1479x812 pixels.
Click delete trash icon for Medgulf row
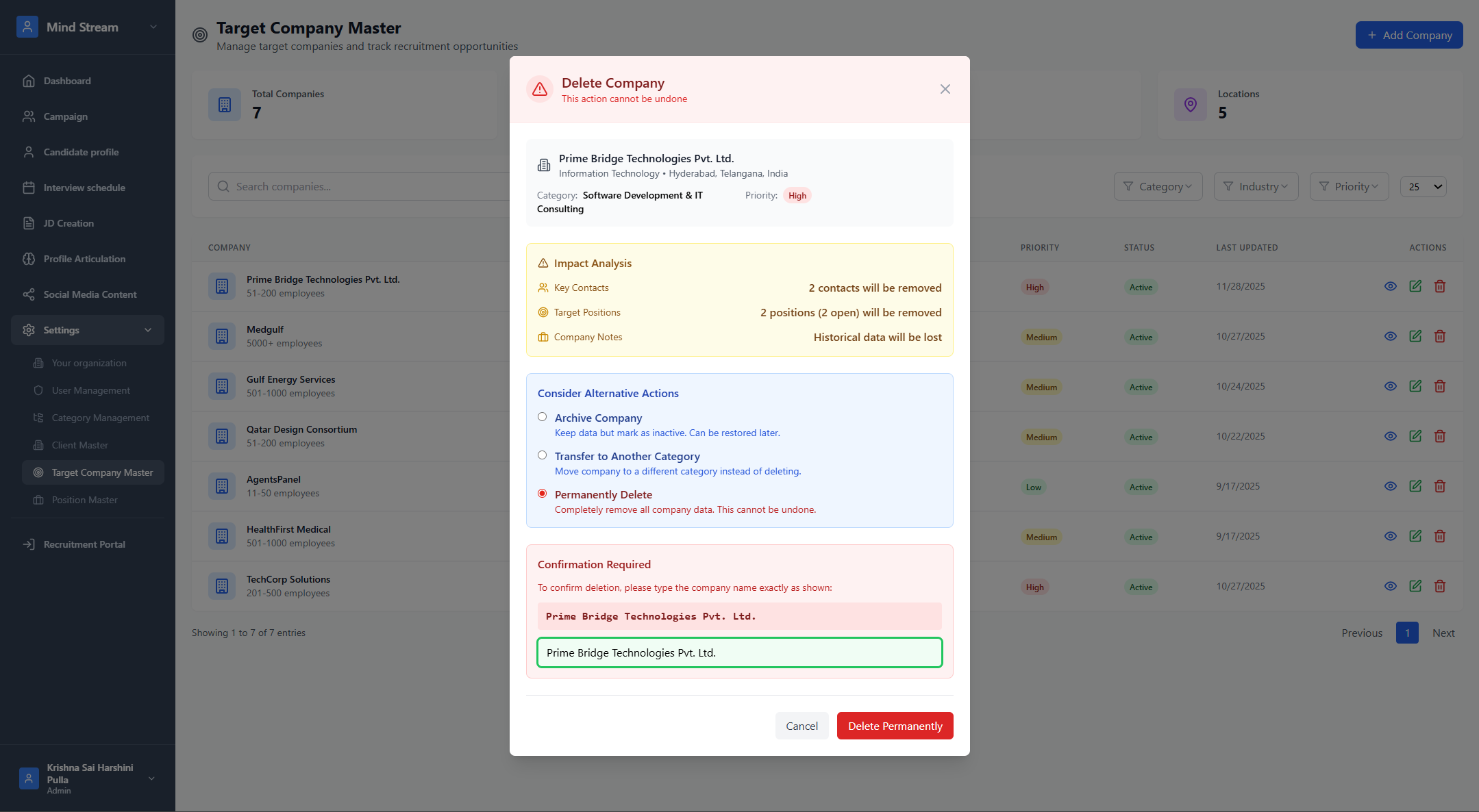(1439, 336)
